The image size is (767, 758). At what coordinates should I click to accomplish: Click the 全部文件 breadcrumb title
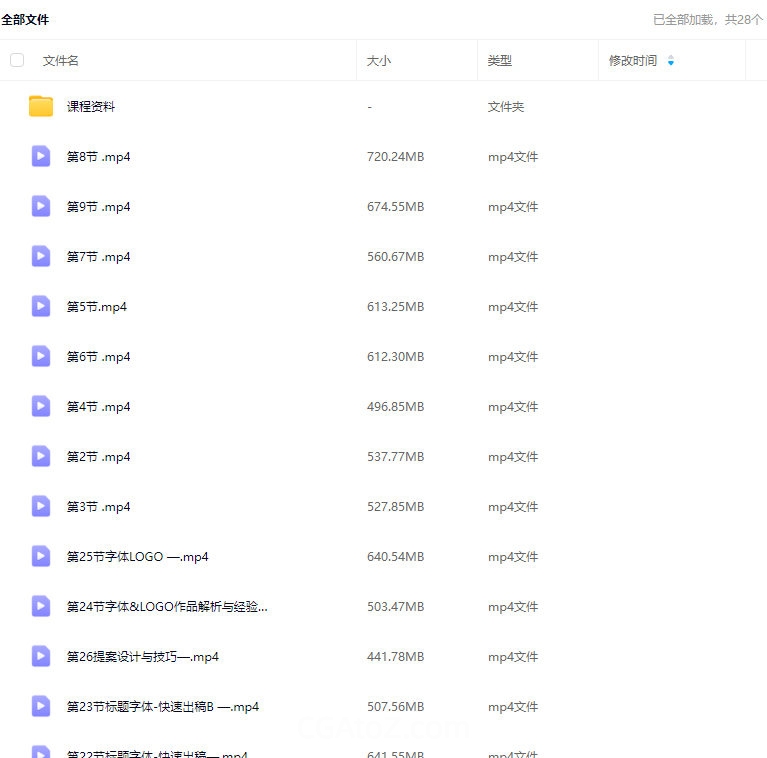25,19
